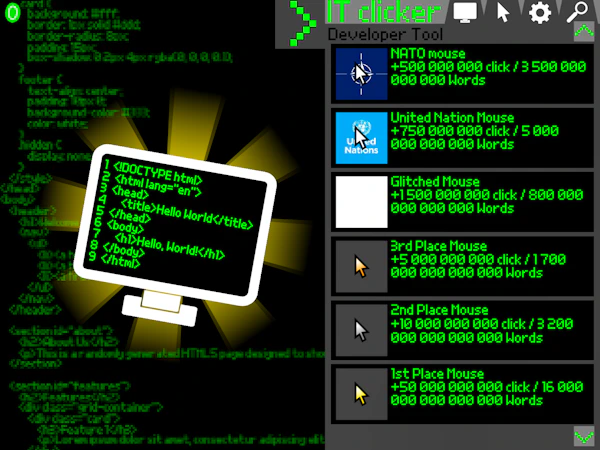This screenshot has width=600, height=450.
Task: Click the NATO mouse icon
Action: click(361, 74)
